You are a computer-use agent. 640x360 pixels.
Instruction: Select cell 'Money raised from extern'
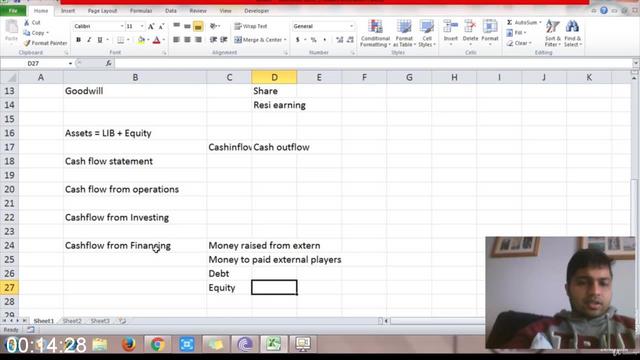click(229, 246)
